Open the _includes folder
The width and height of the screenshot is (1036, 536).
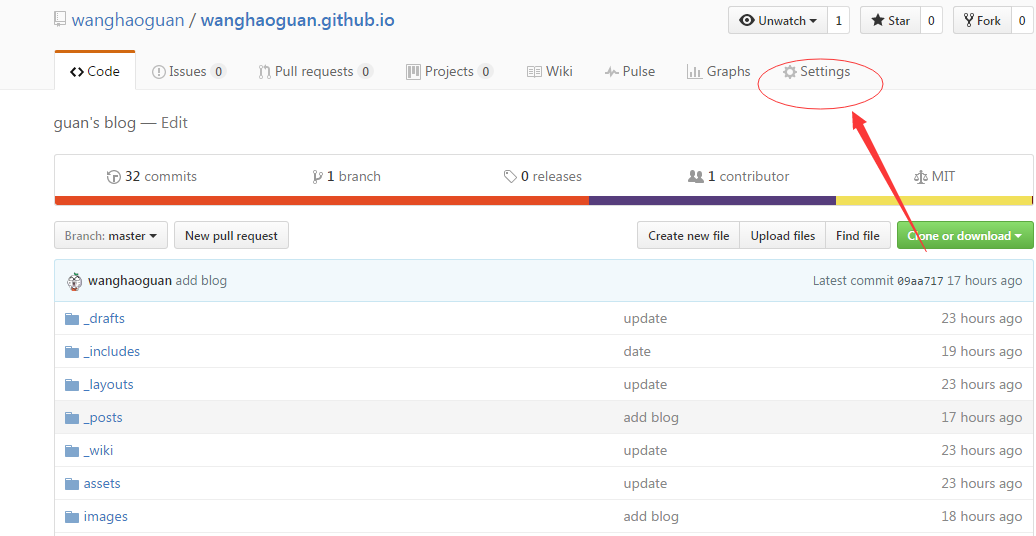click(x=112, y=352)
